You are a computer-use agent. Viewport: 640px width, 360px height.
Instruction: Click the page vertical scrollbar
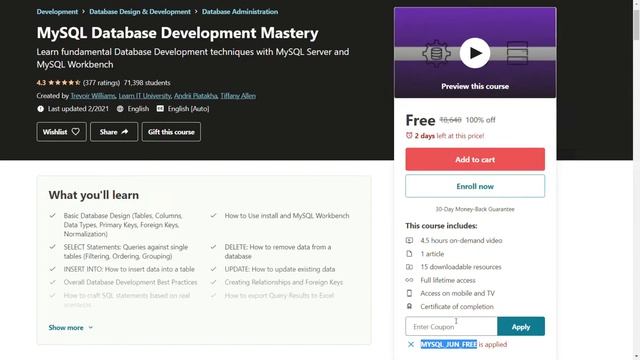[x=636, y=25]
